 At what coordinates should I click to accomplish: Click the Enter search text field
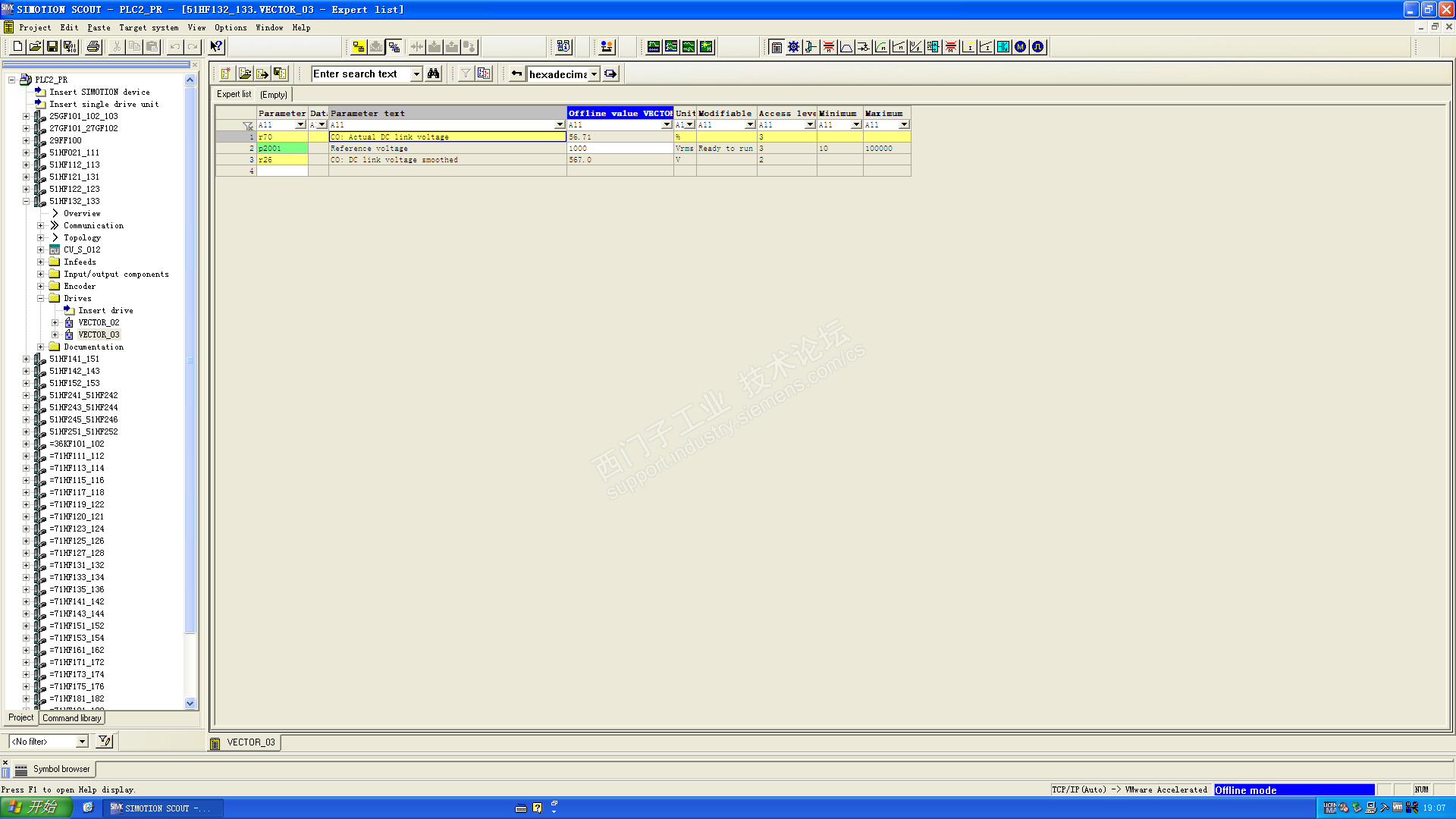coord(361,74)
